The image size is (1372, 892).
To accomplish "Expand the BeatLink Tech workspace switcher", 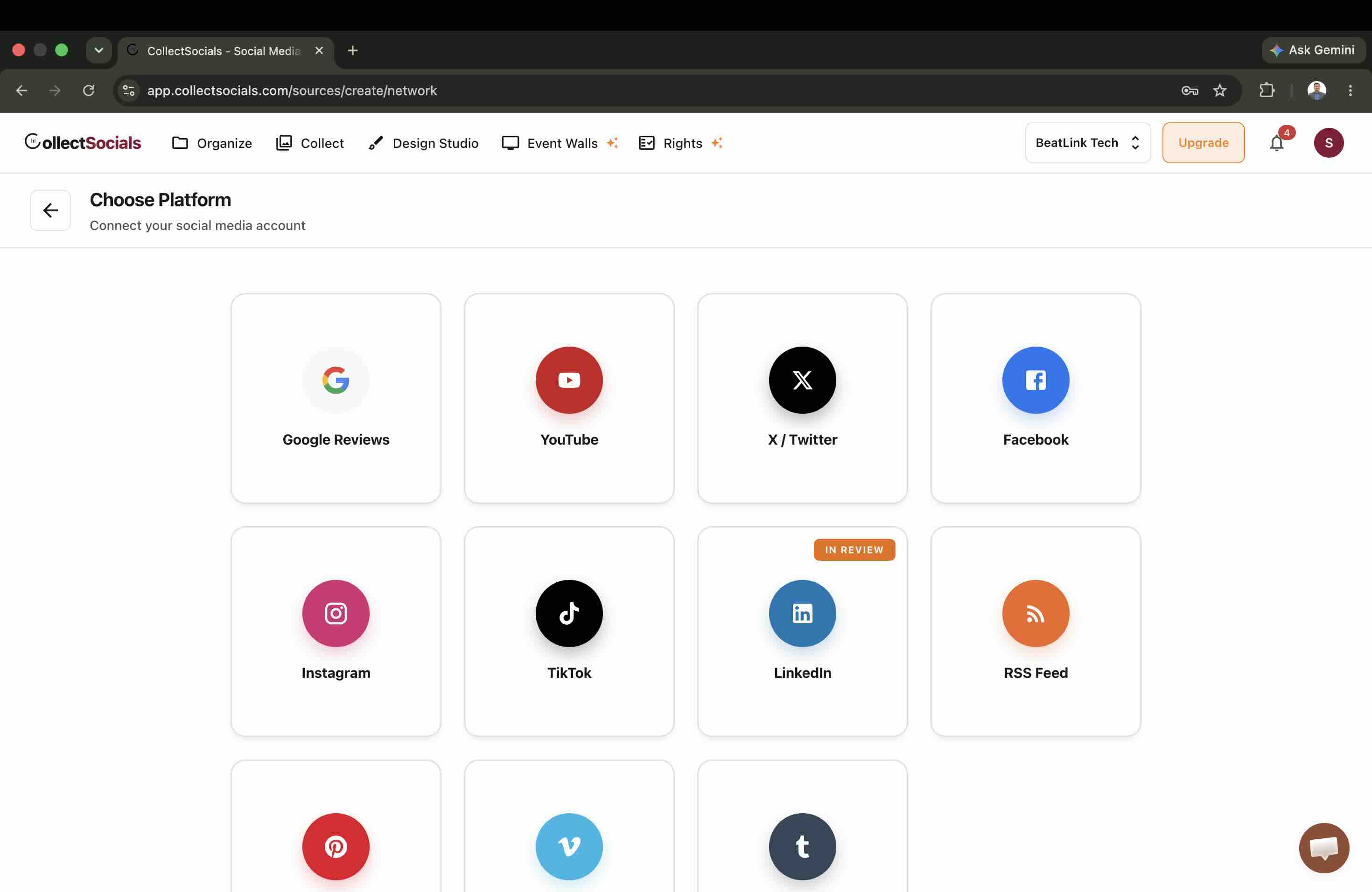I will 1087,143.
